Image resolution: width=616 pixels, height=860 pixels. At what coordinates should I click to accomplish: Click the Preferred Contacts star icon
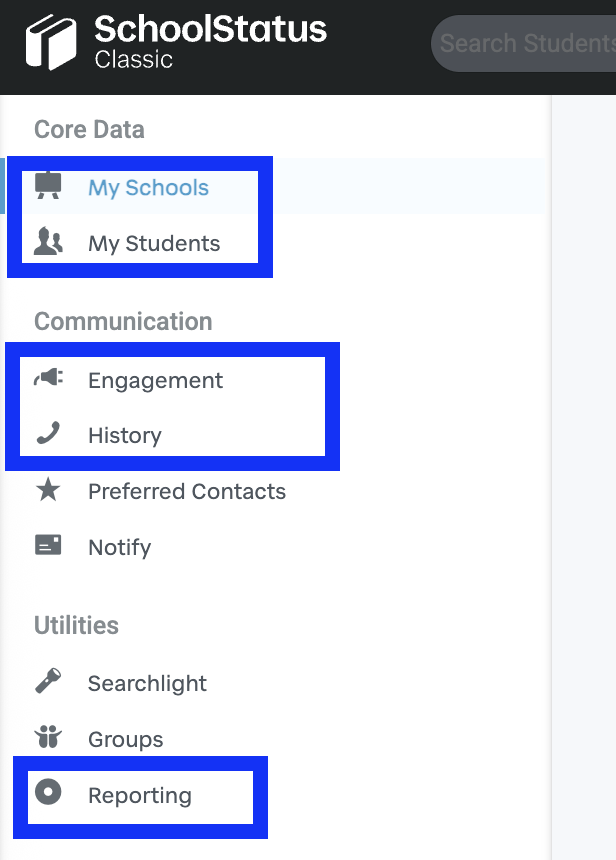(x=48, y=491)
